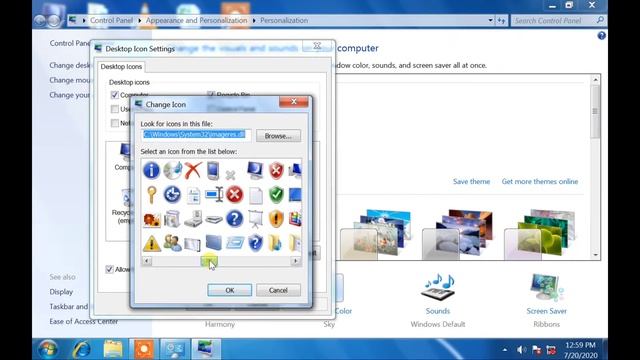Viewport: 640px width, 360px height.
Task: Click the volume speaker tray icon
Action: point(521,350)
